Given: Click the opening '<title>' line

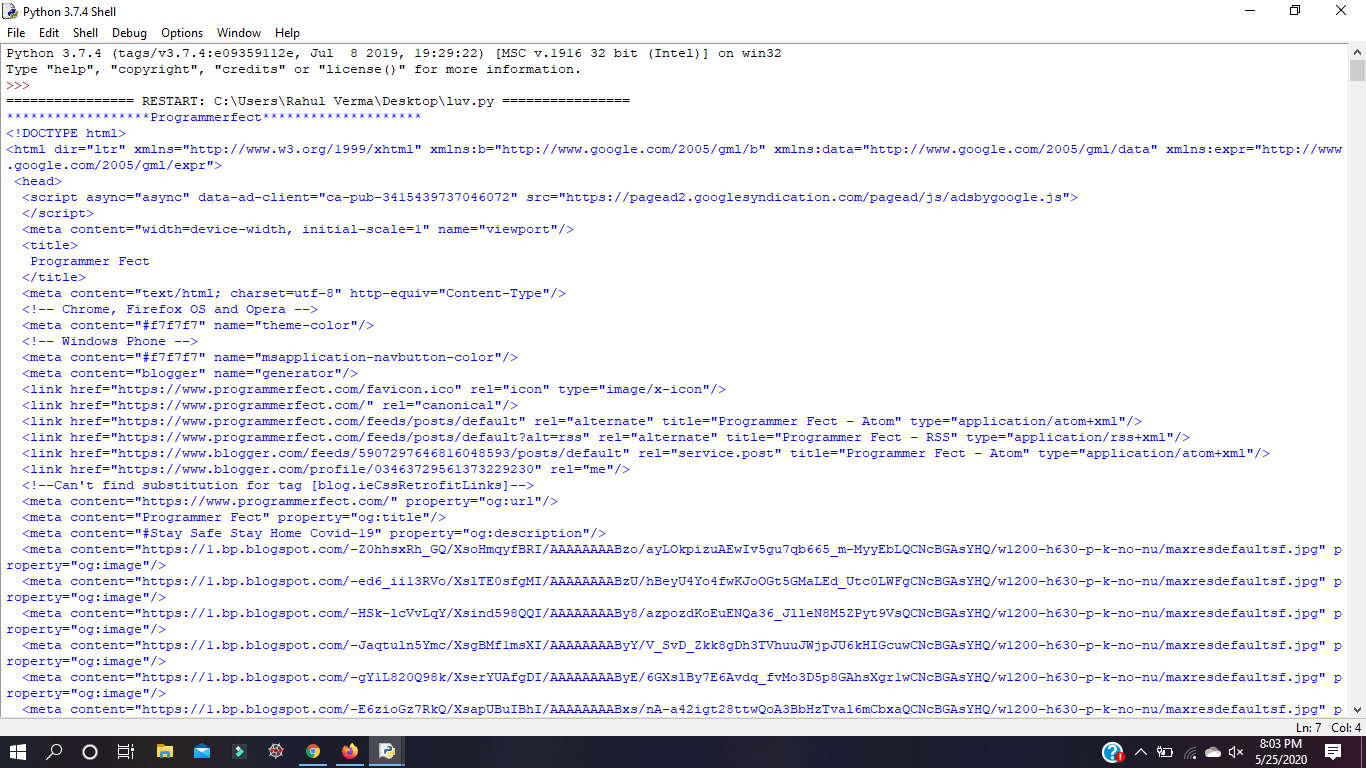Looking at the screenshot, I should click(50, 245).
